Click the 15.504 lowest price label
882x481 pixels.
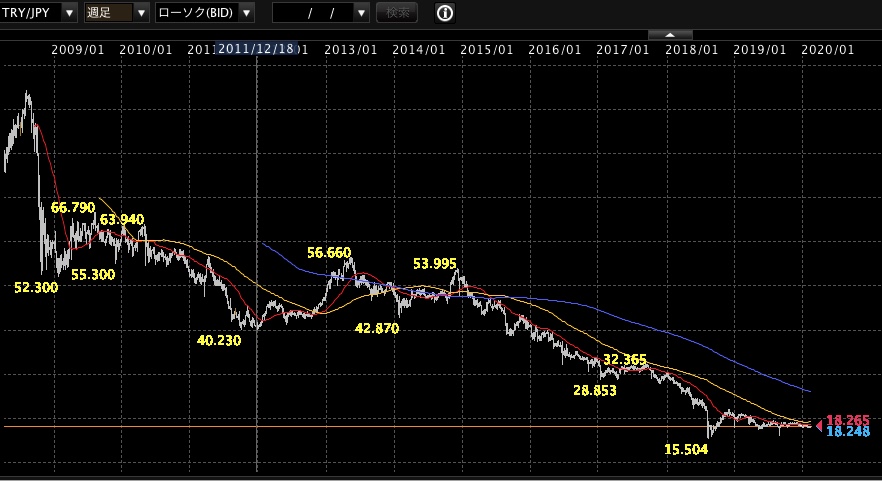[x=686, y=449]
